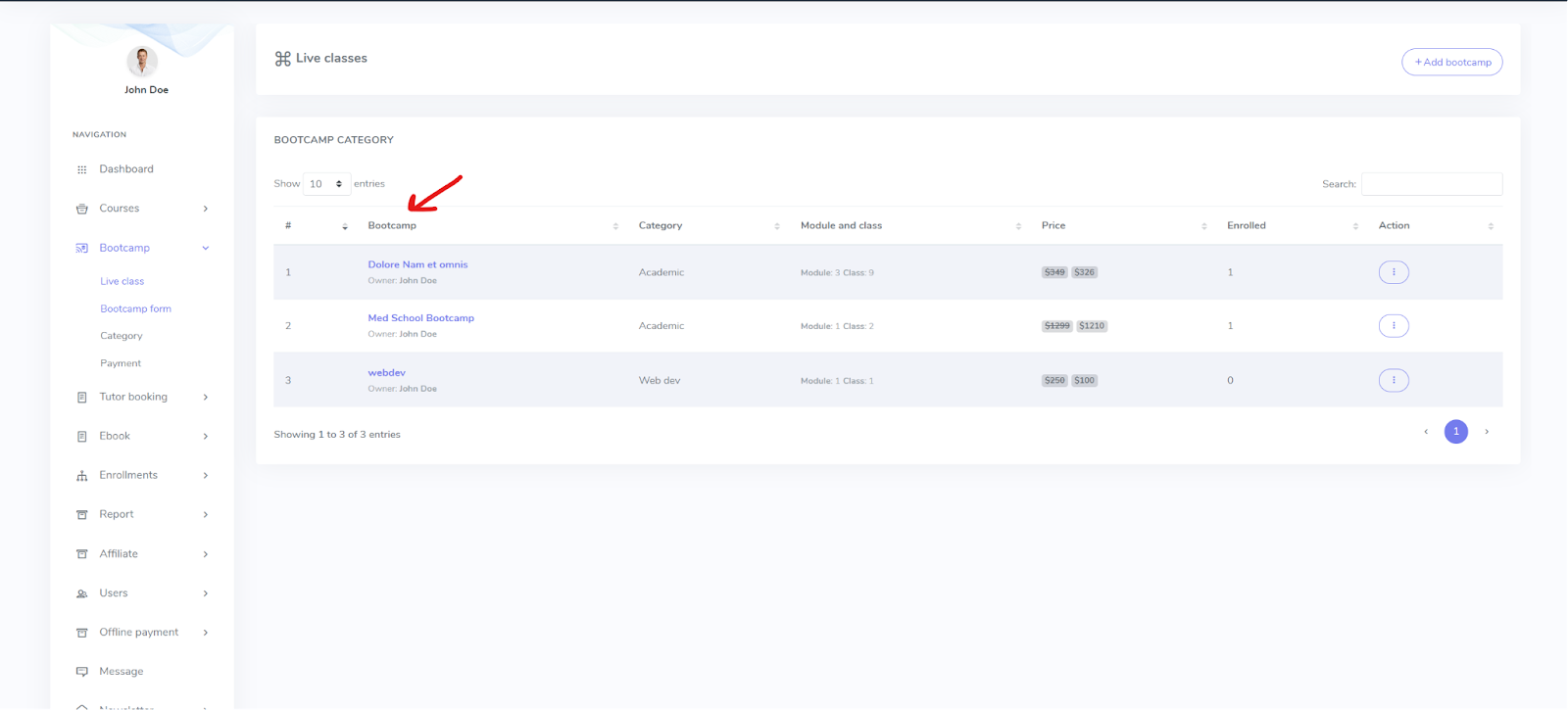Viewport: 1568px width, 710px height.
Task: Click the Add bootcamp button
Action: [1451, 62]
